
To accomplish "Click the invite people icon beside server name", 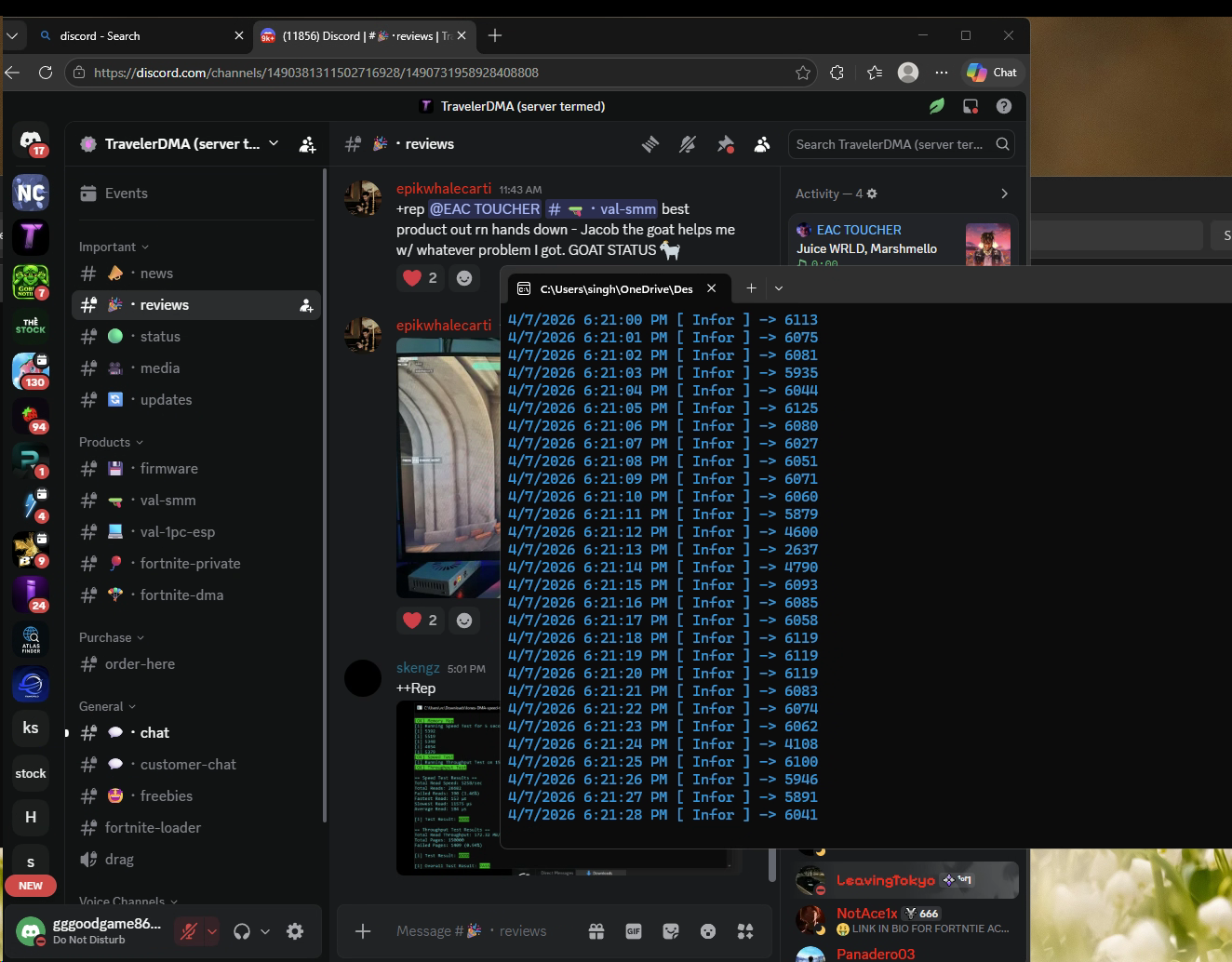I will [x=307, y=144].
